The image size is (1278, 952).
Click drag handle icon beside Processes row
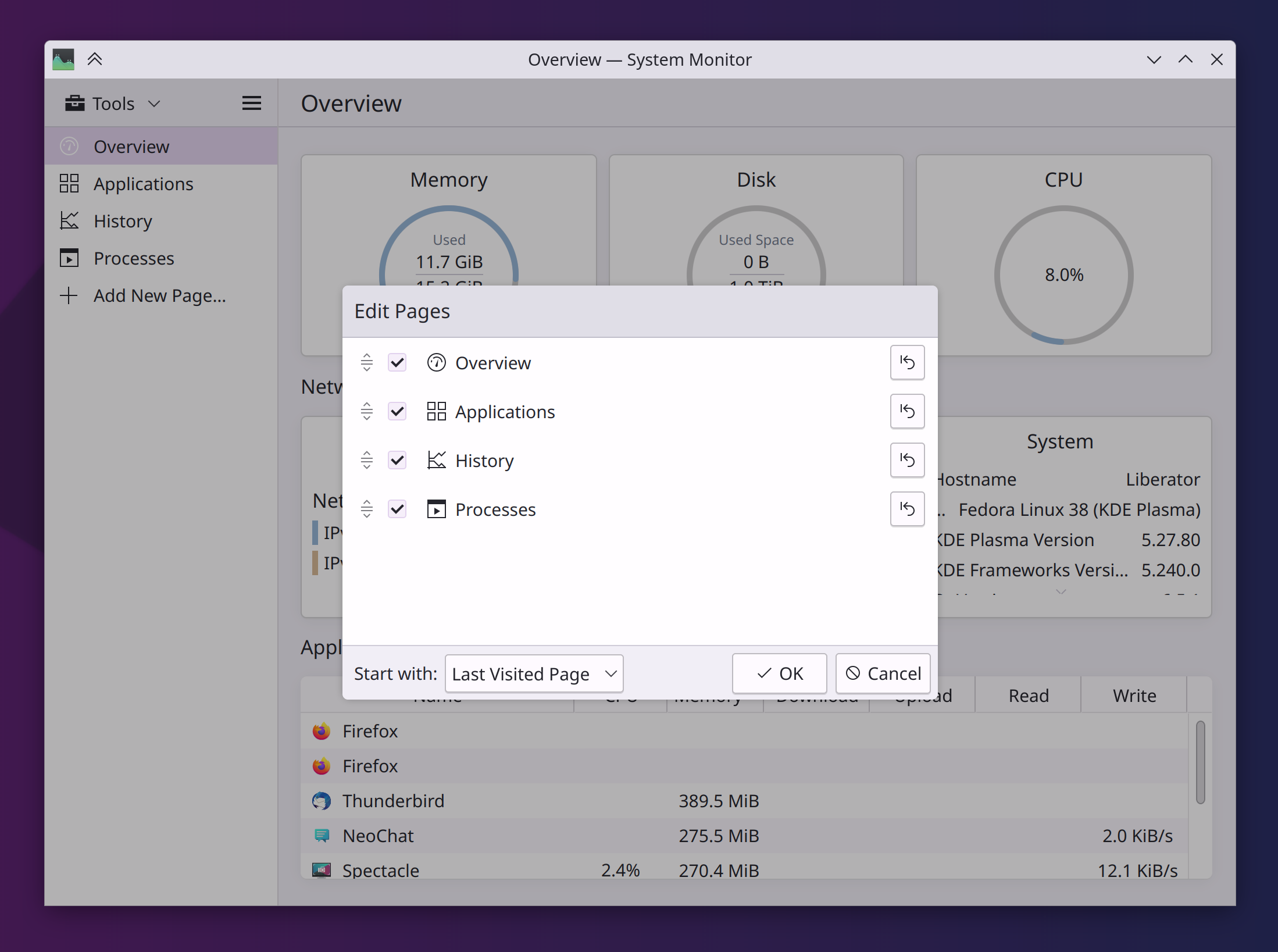pyautogui.click(x=366, y=509)
